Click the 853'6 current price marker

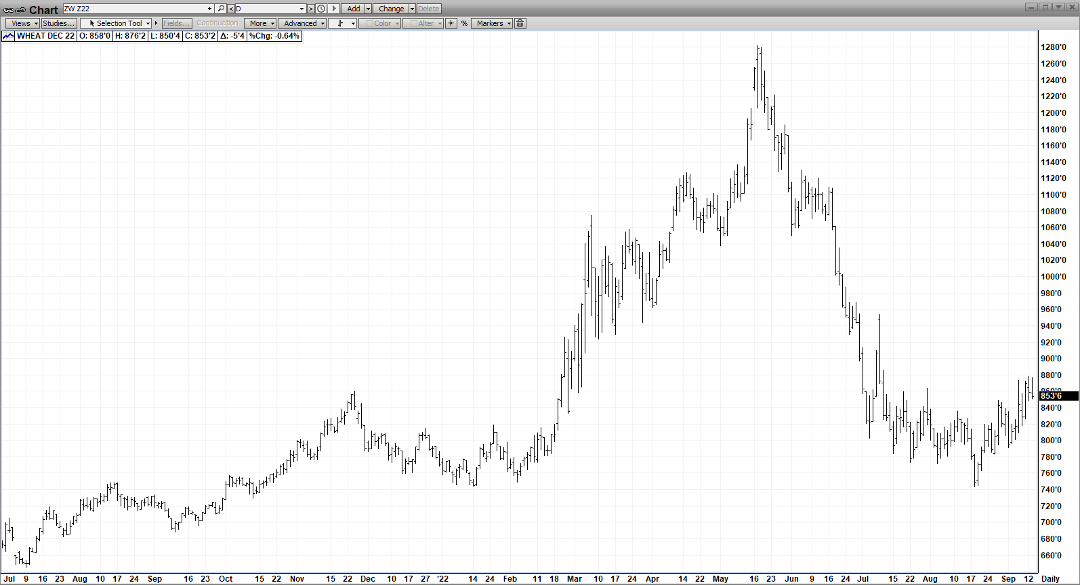[1058, 396]
